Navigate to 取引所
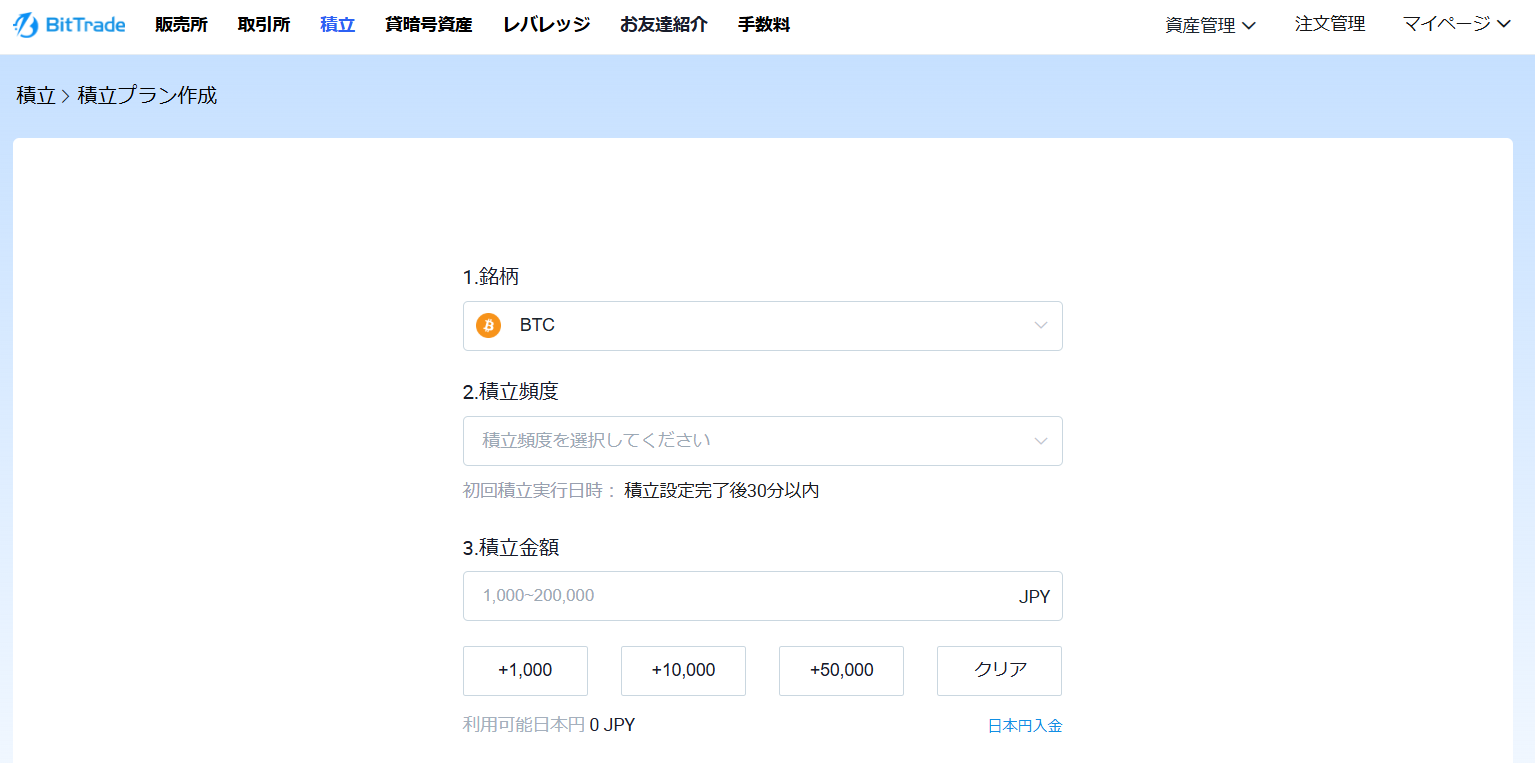The image size is (1535, 763). pyautogui.click(x=263, y=24)
